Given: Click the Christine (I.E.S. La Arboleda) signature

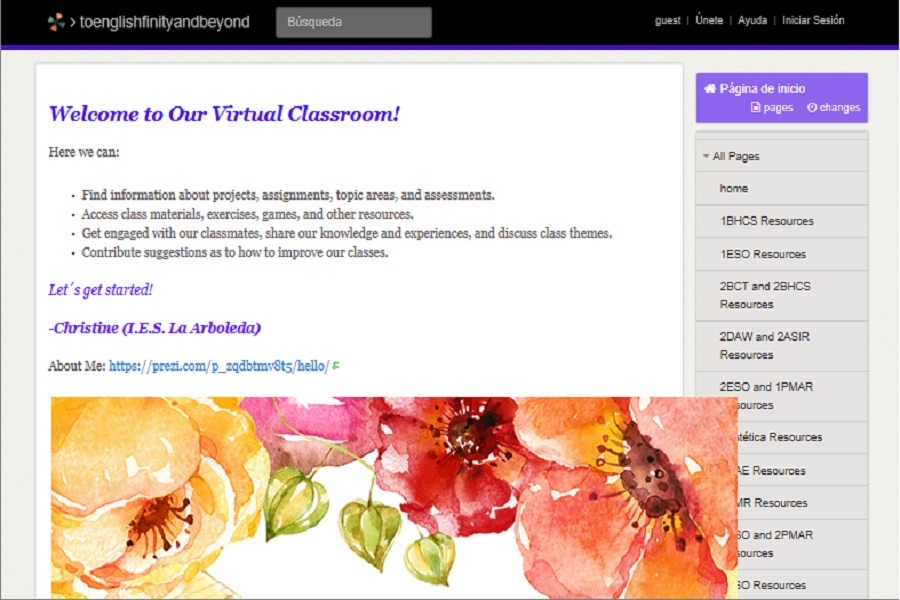Looking at the screenshot, I should (x=155, y=328).
